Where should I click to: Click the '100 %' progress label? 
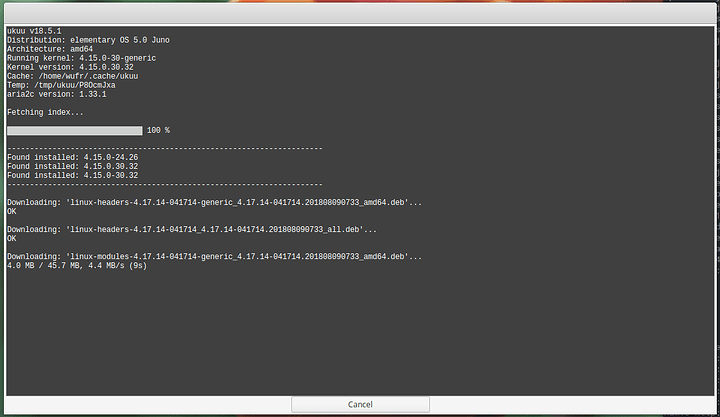click(158, 130)
